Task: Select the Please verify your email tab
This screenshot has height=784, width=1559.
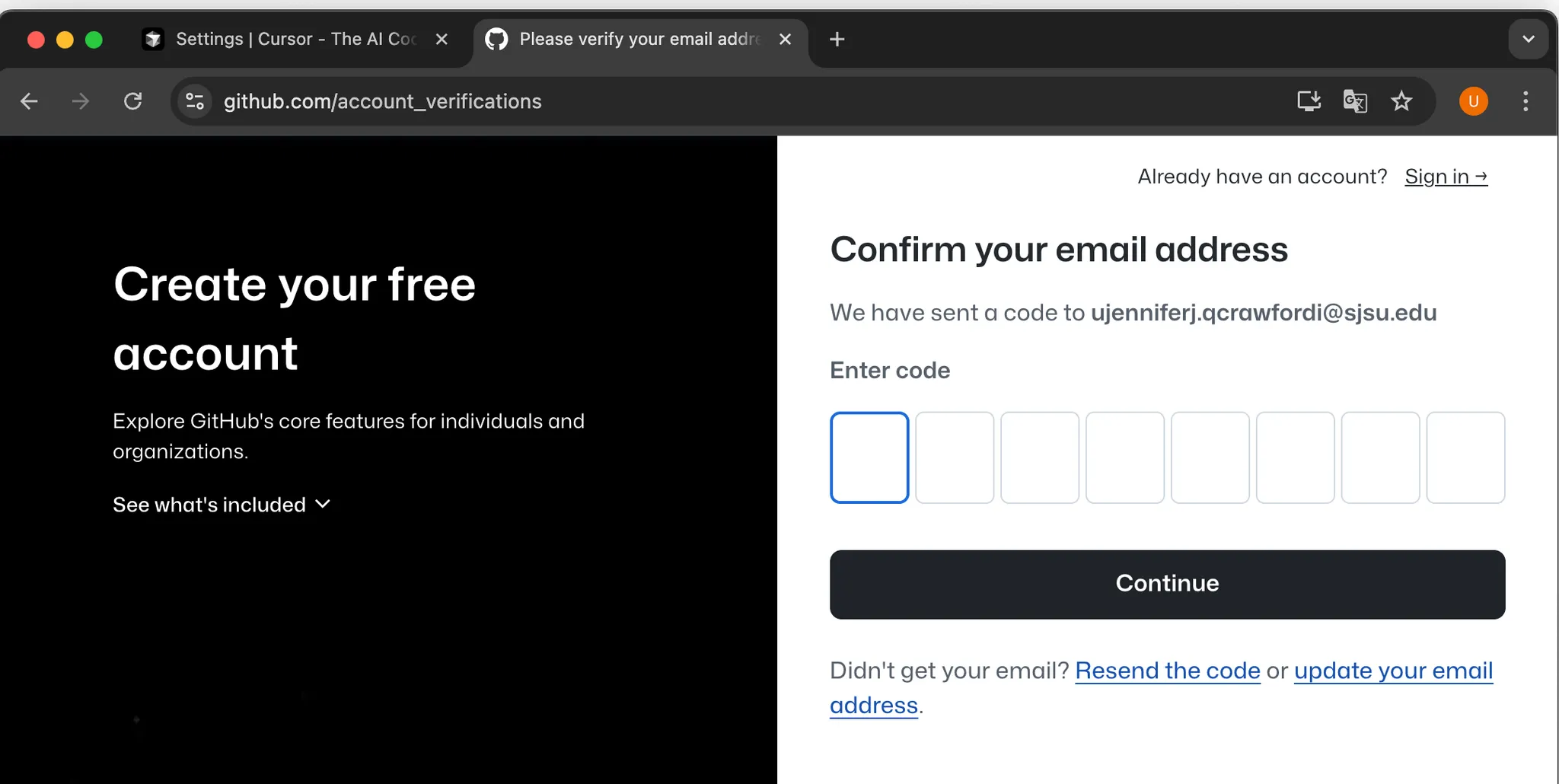Action: click(x=640, y=40)
